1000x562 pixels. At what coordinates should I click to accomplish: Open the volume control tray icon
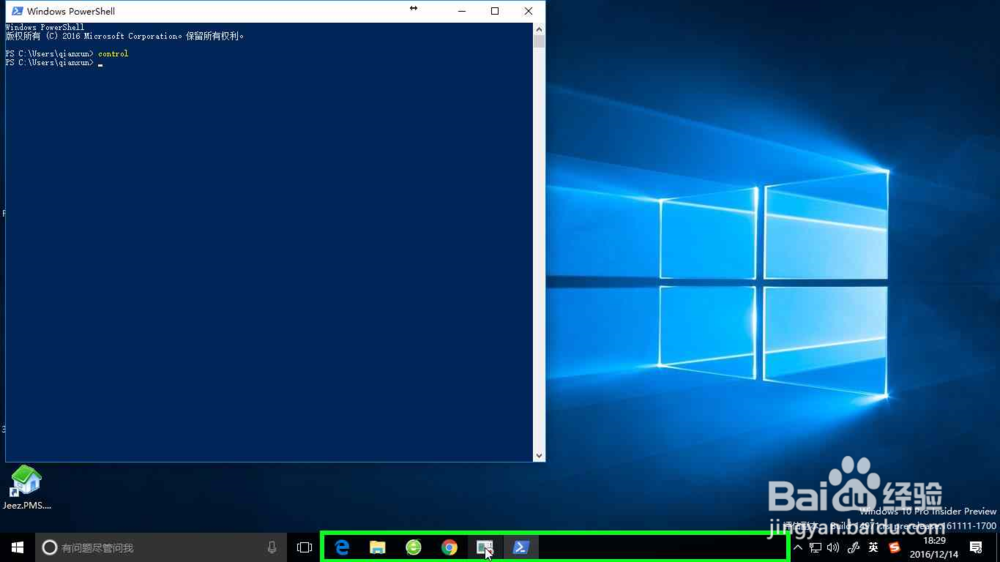pos(833,547)
